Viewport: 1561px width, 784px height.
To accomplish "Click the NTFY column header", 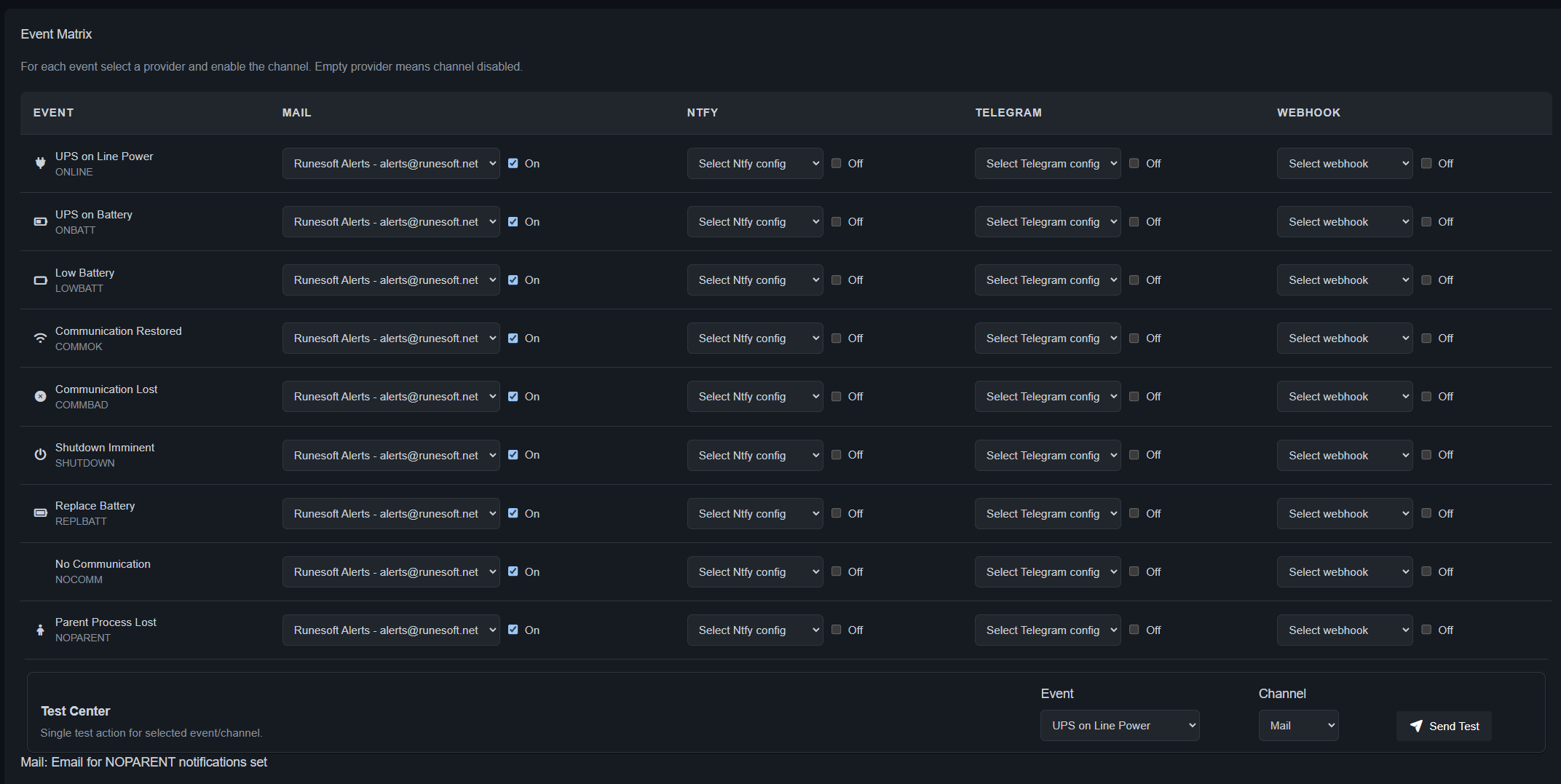I will click(703, 113).
